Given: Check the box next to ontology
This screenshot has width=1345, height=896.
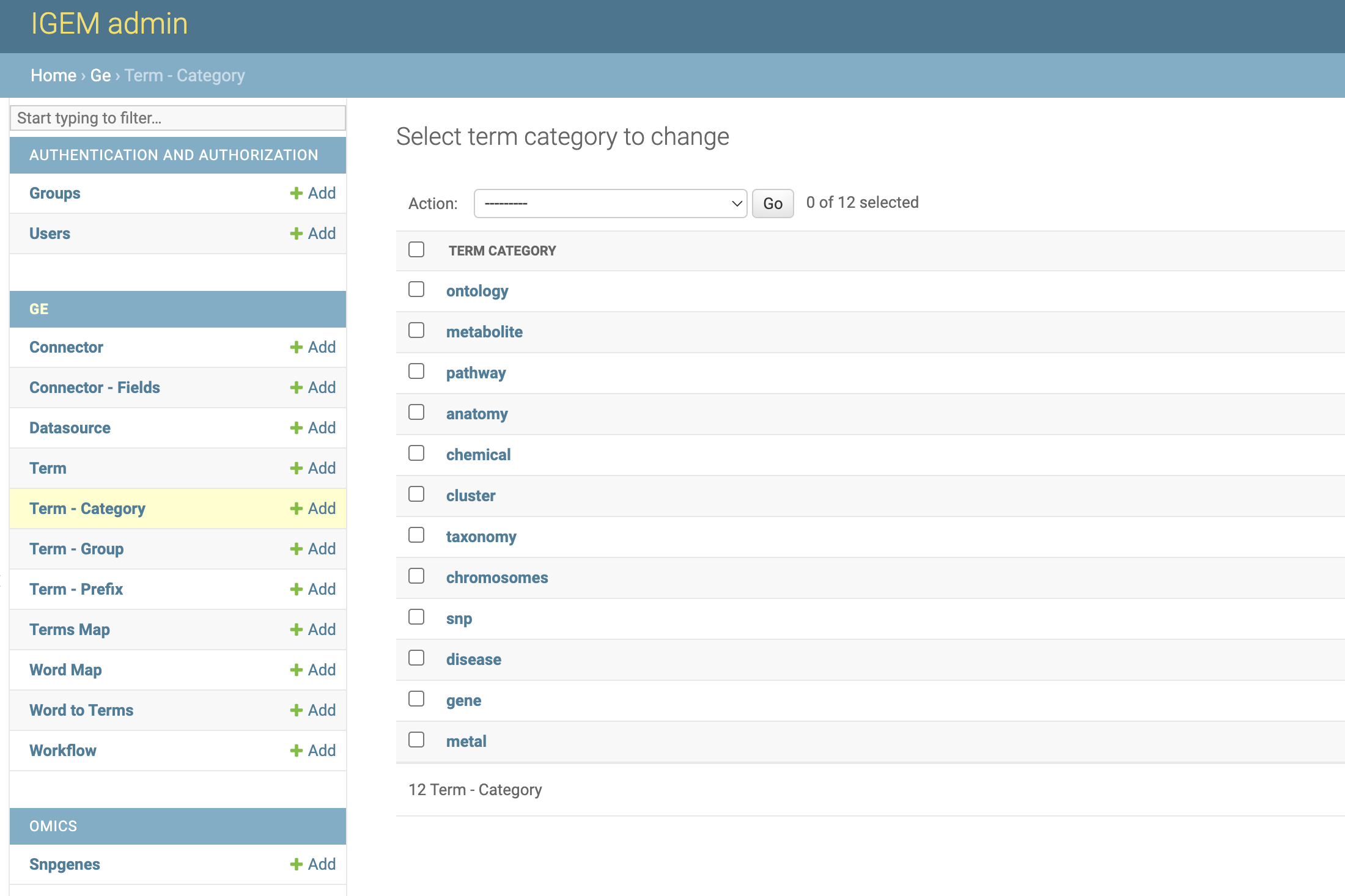Looking at the screenshot, I should pos(416,289).
